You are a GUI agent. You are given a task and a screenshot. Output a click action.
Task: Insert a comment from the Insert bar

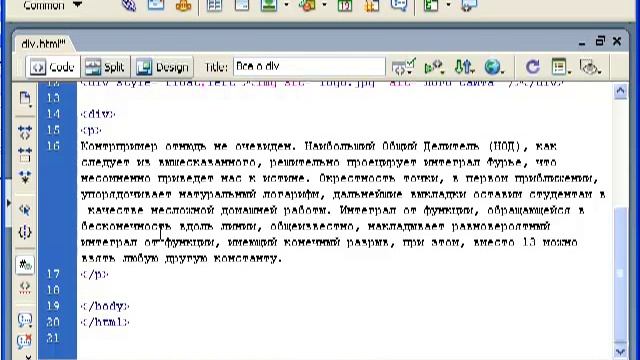coord(399,5)
